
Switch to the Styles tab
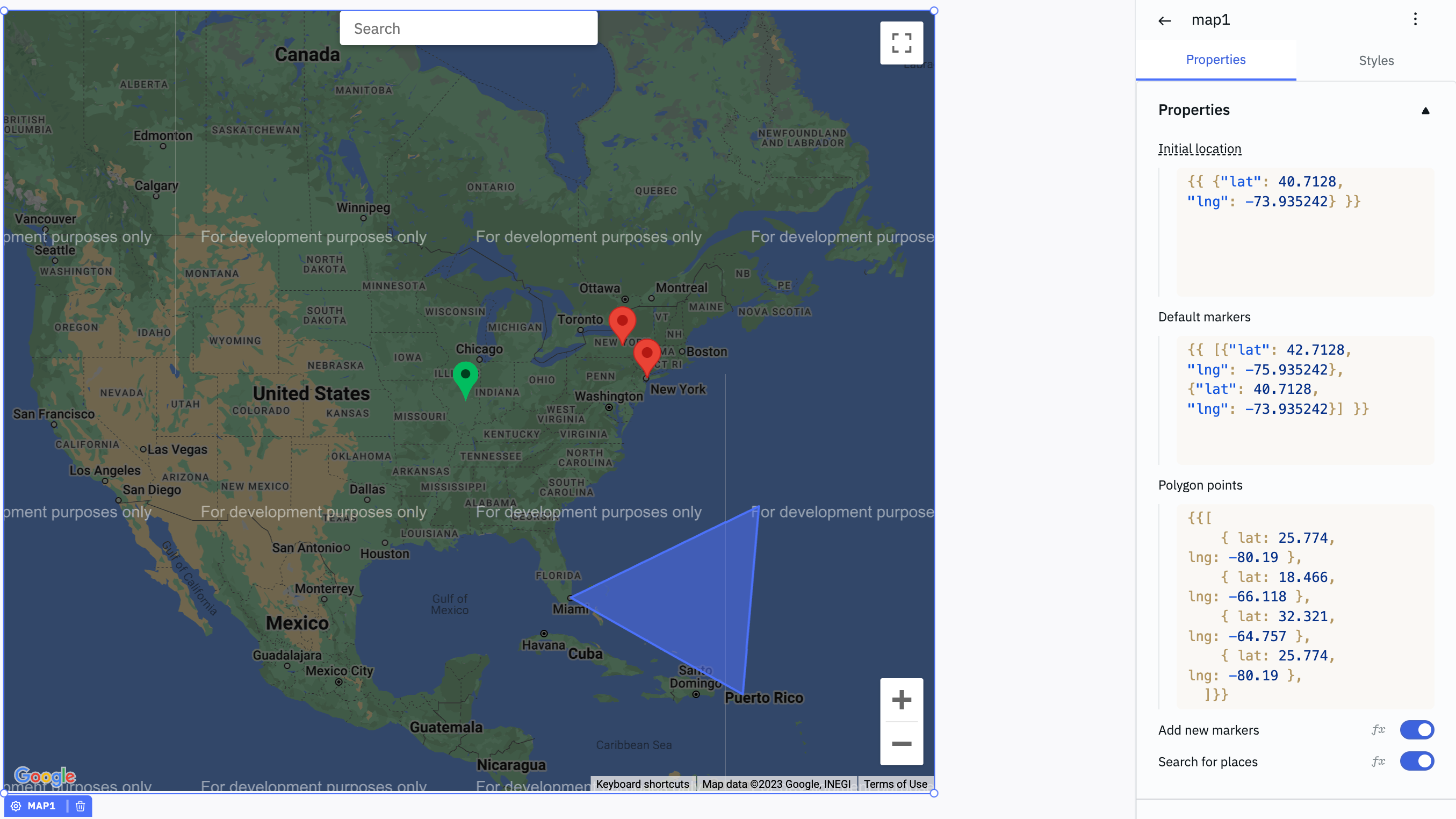pos(1376,61)
